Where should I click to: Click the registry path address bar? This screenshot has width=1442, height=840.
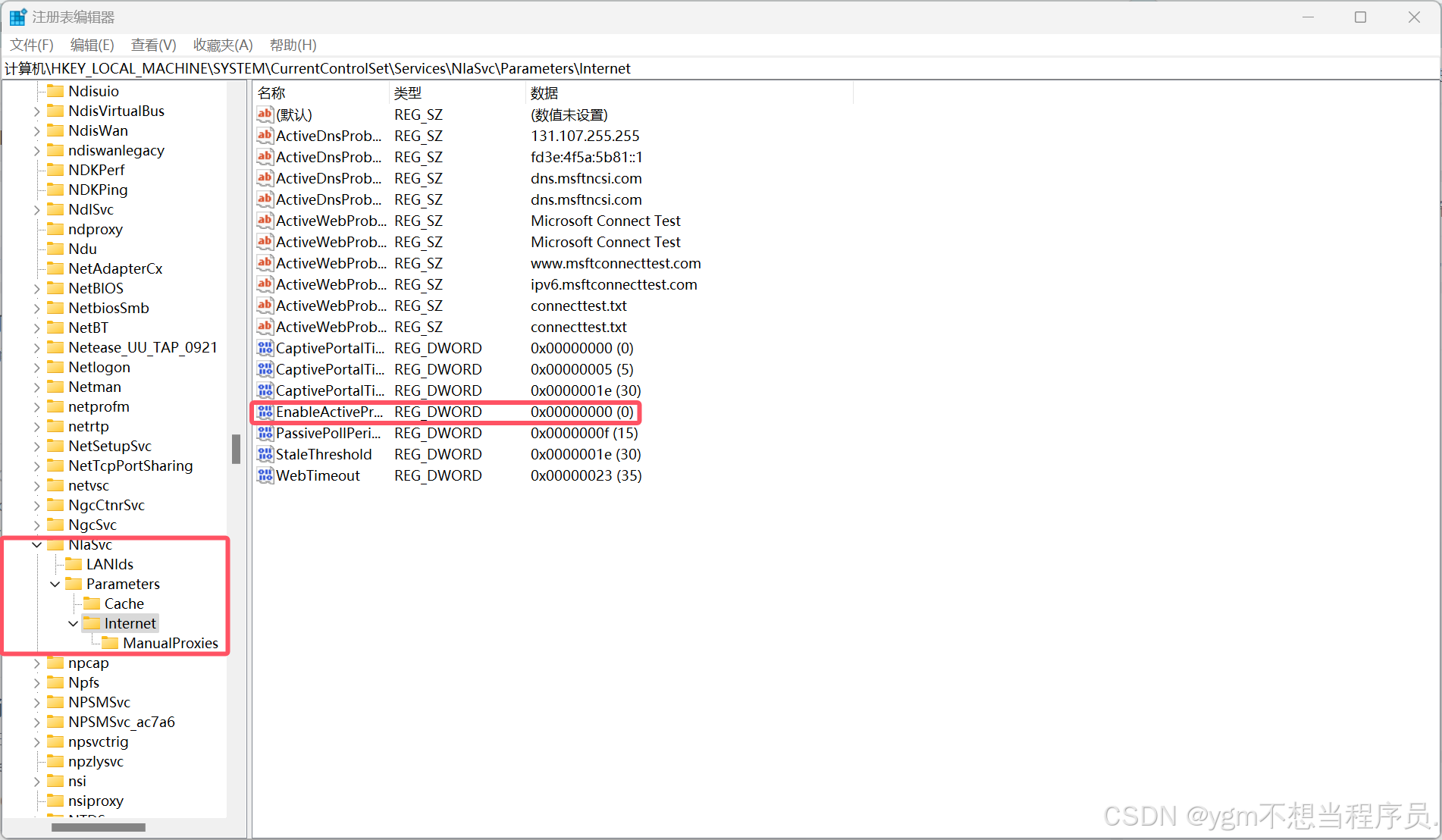coord(720,68)
